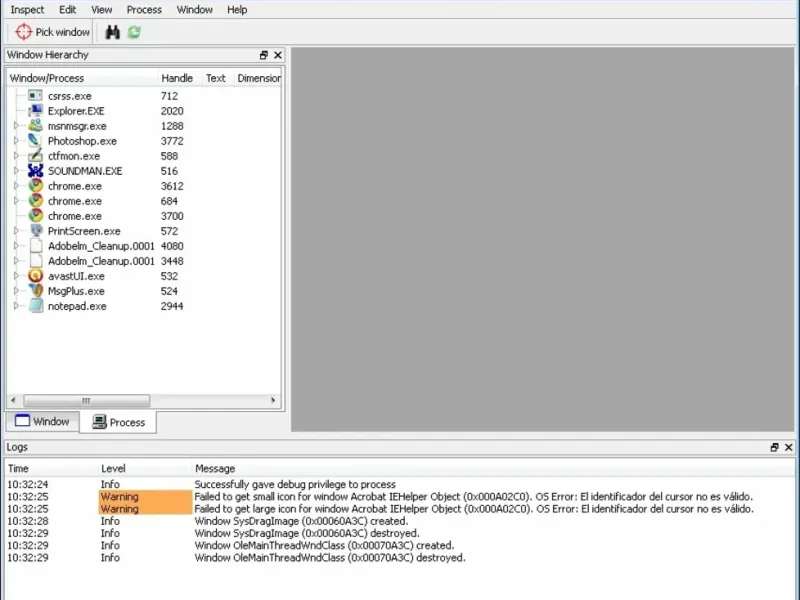Select the notepad.exe icon
The height and width of the screenshot is (600, 800).
(35, 306)
